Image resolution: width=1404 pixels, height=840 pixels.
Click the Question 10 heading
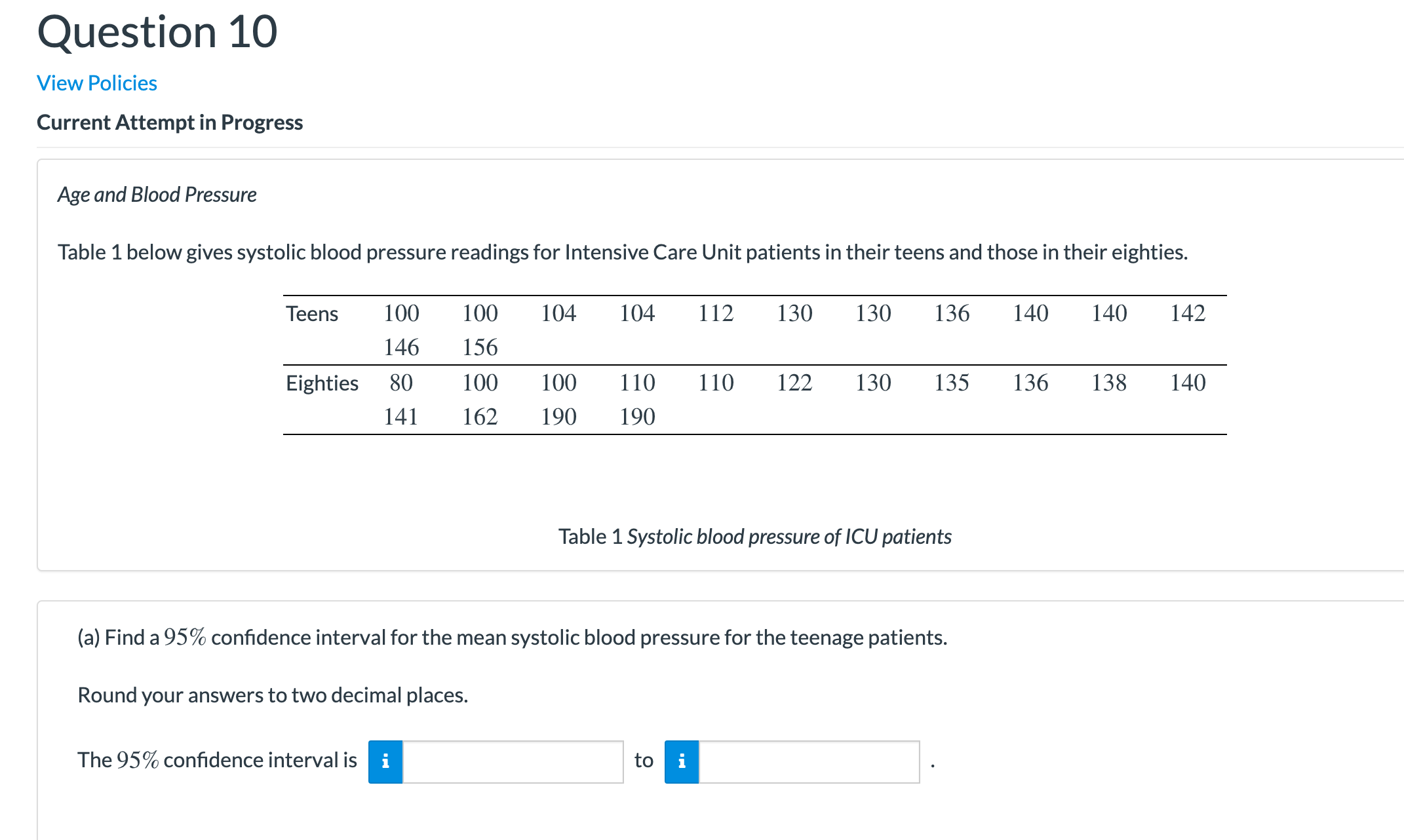point(157,31)
